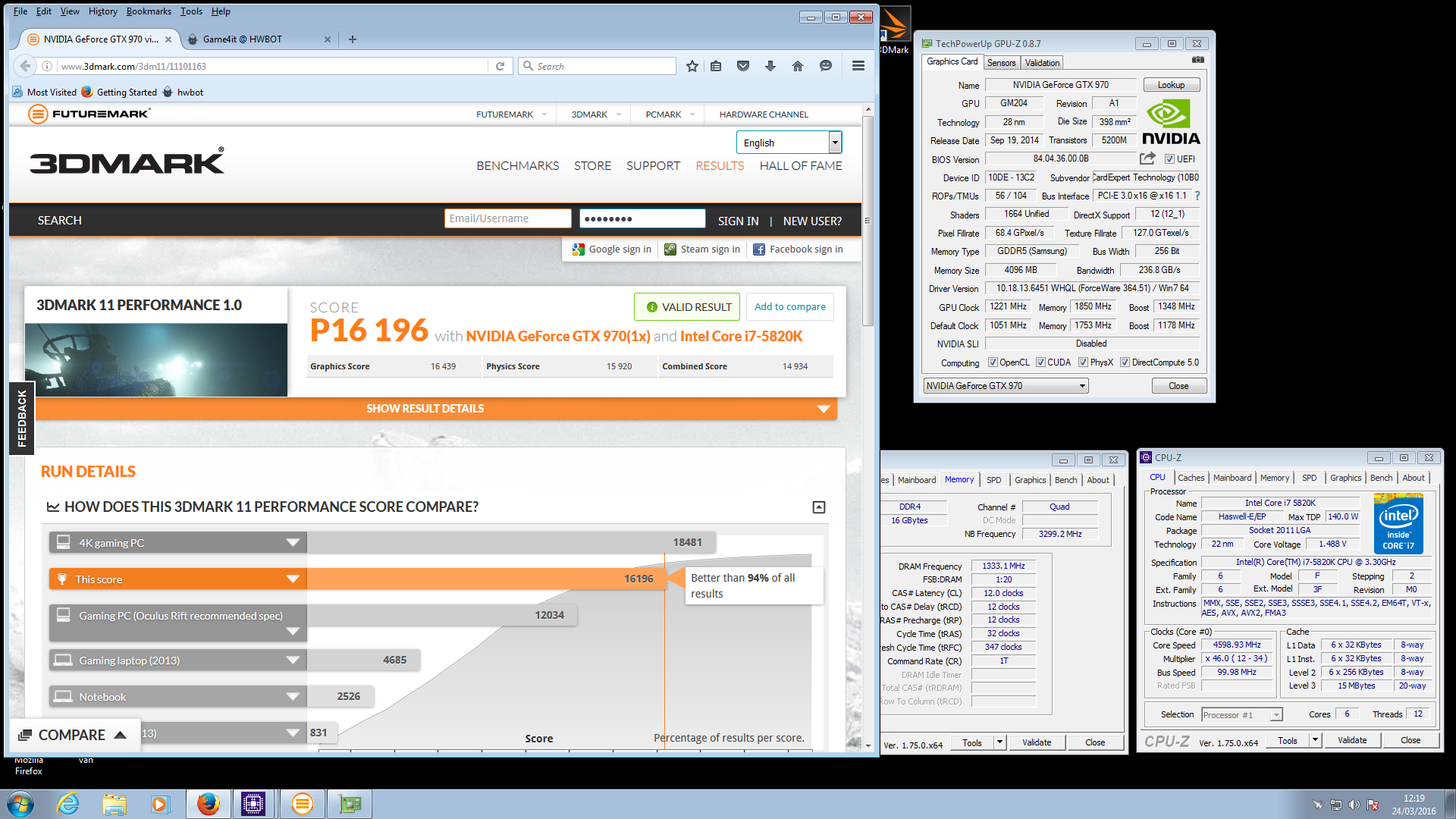
Task: Toggle the PhysX checkbox
Action: point(1084,362)
